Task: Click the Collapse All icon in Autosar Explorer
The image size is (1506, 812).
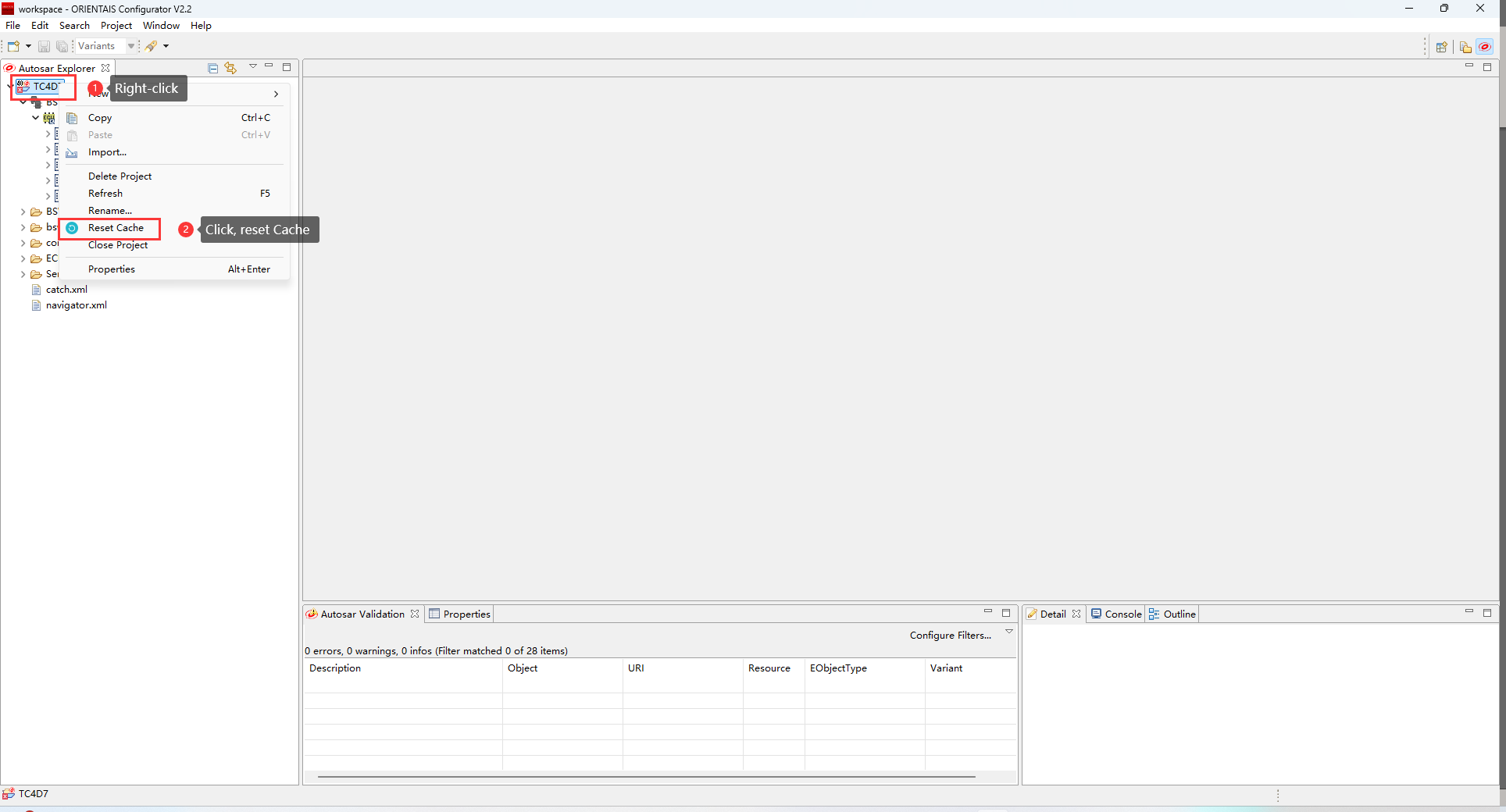Action: (212, 68)
